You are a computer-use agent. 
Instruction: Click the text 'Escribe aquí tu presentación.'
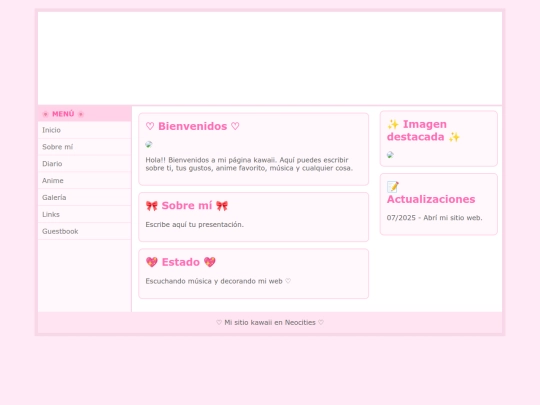click(x=195, y=225)
